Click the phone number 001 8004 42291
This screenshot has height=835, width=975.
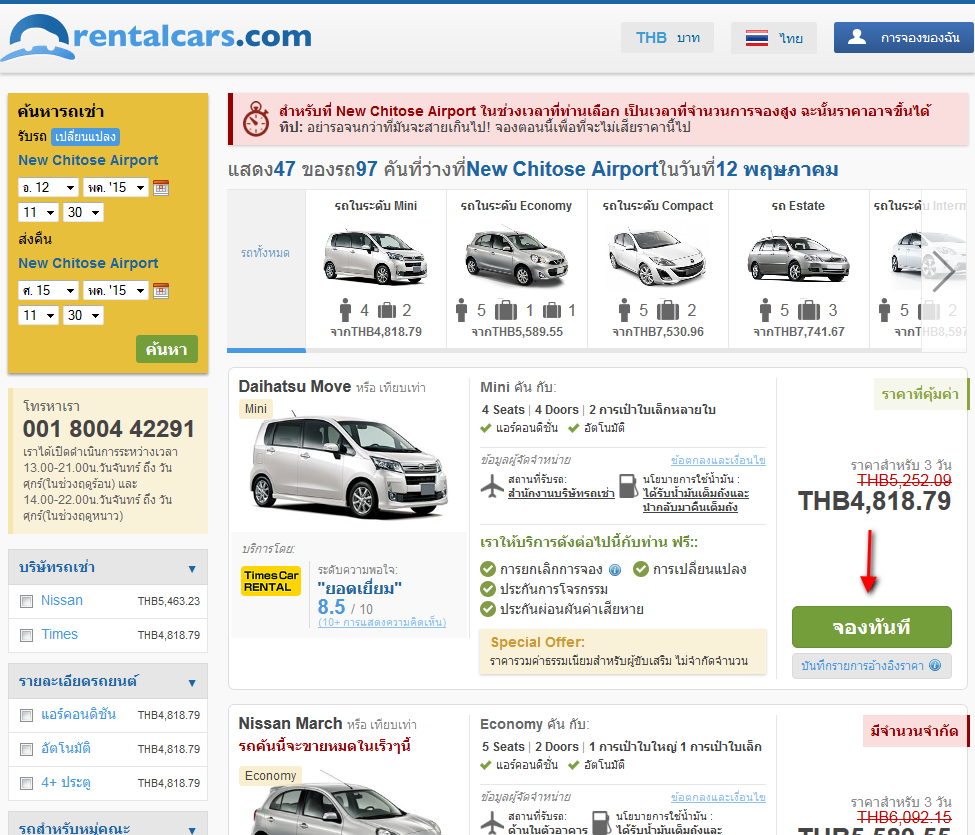point(109,429)
